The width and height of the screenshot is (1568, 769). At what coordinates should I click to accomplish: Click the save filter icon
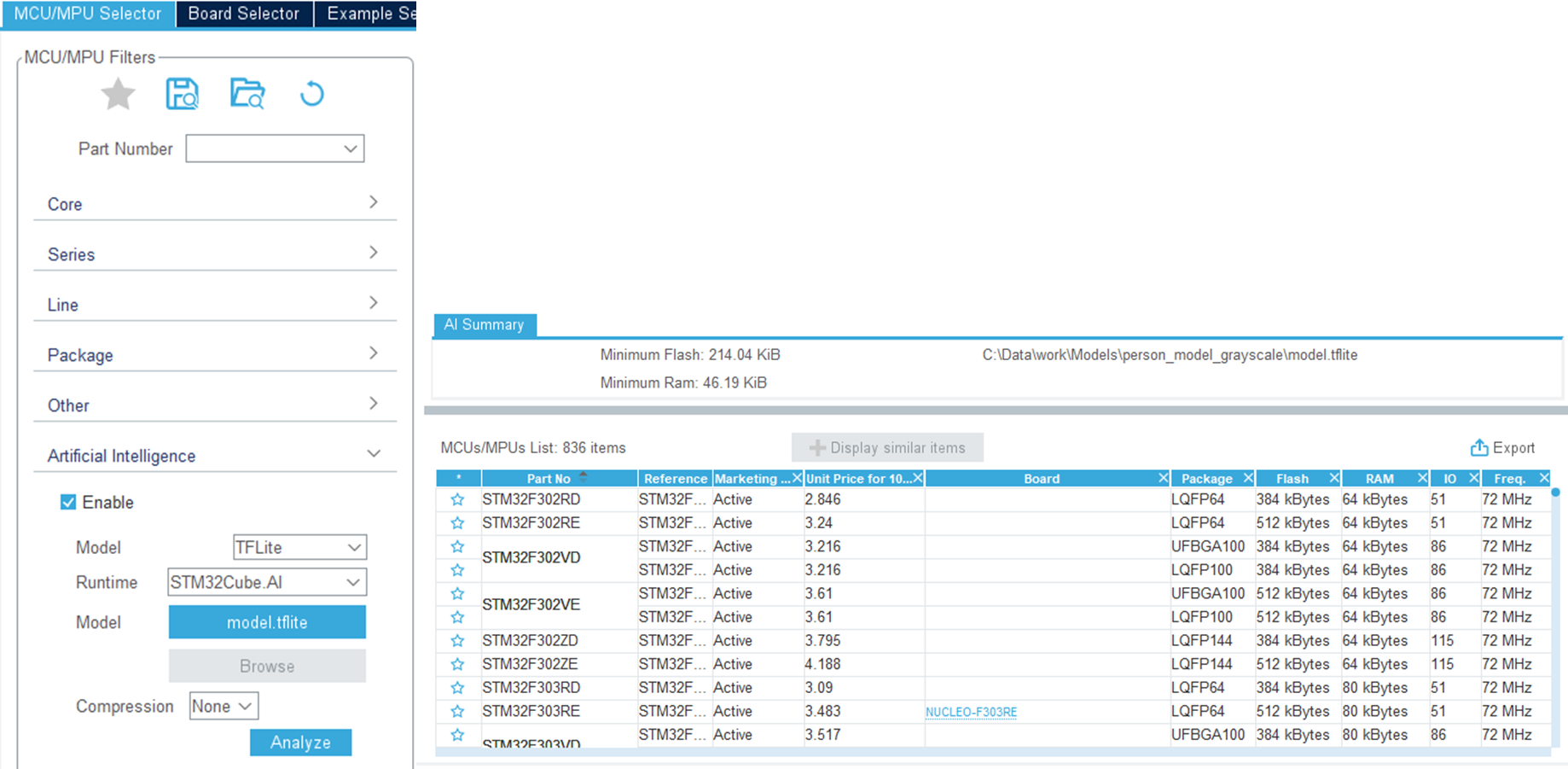pos(182,94)
